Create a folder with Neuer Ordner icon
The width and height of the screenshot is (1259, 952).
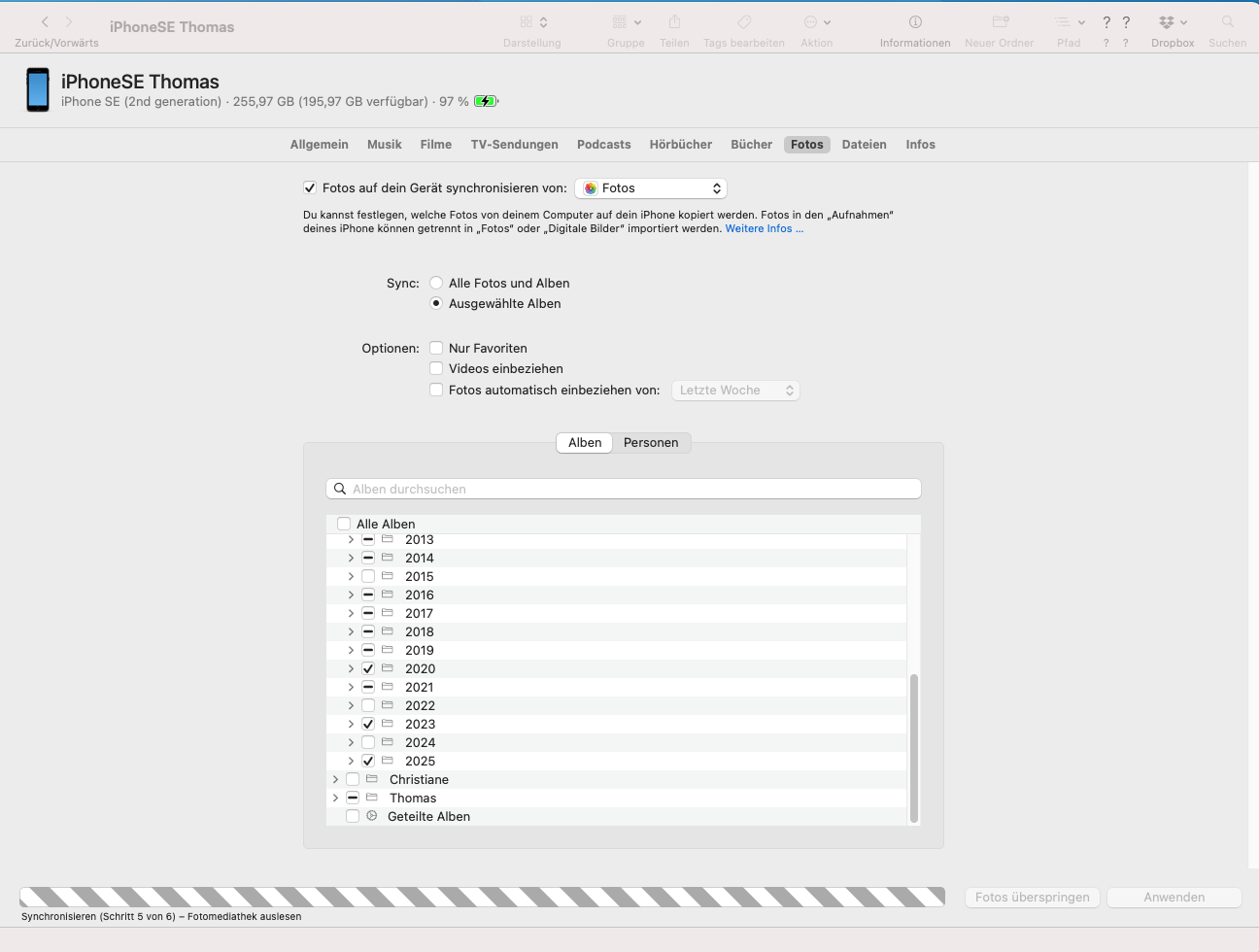coord(1001,22)
